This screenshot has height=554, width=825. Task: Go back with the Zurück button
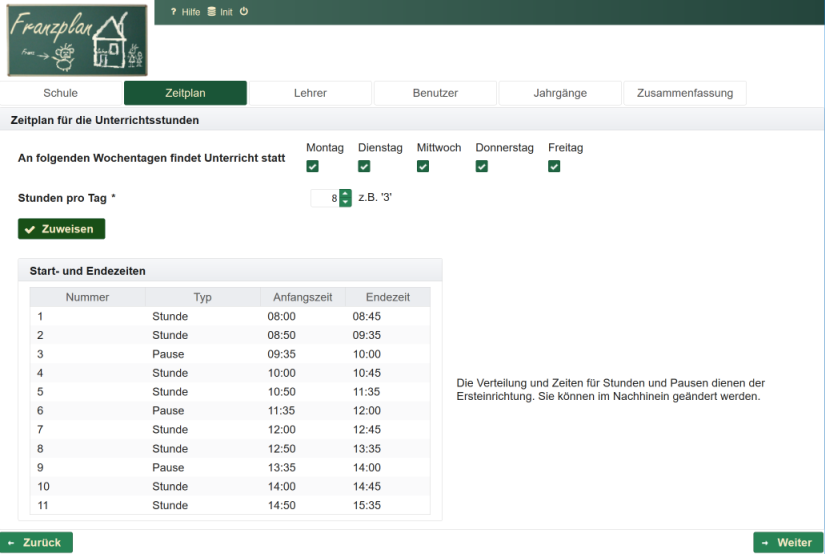36,542
